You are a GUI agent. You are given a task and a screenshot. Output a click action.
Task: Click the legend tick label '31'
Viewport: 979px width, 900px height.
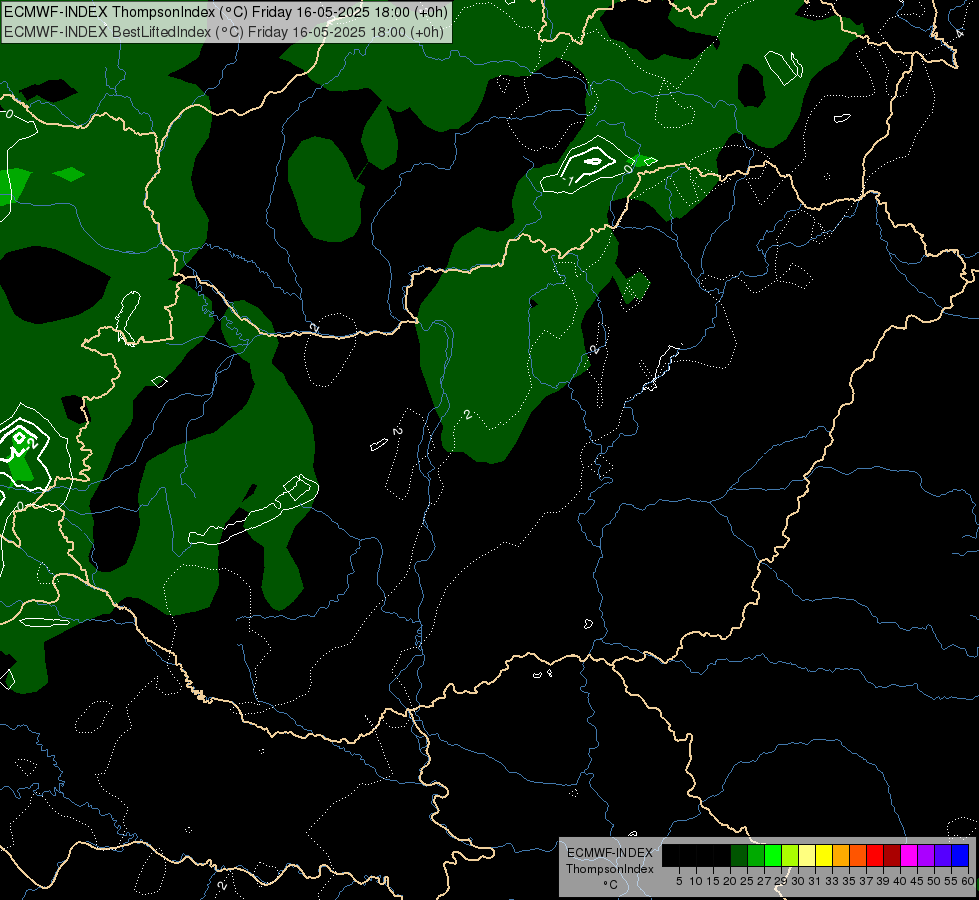[815, 881]
